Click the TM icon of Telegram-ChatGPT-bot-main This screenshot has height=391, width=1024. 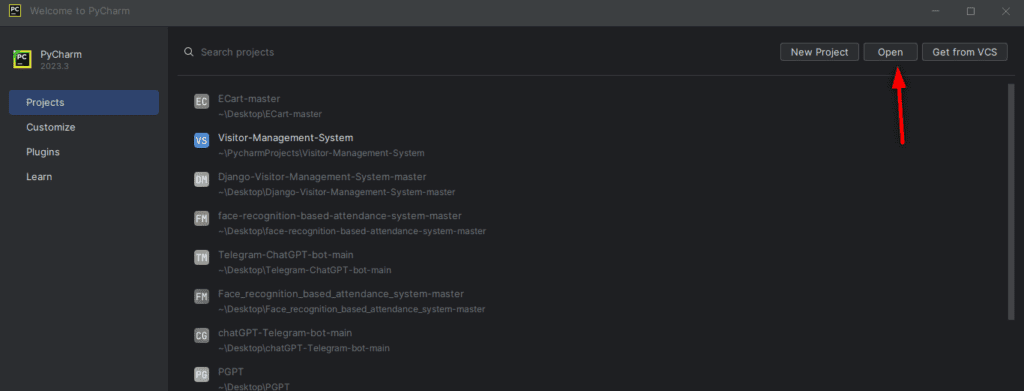[202, 257]
